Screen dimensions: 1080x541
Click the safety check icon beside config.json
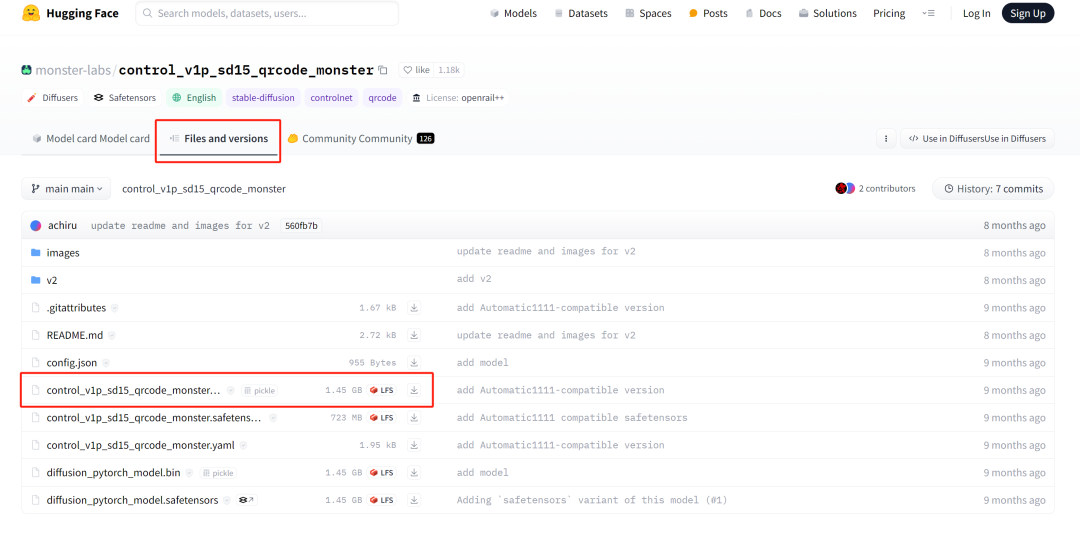106,363
